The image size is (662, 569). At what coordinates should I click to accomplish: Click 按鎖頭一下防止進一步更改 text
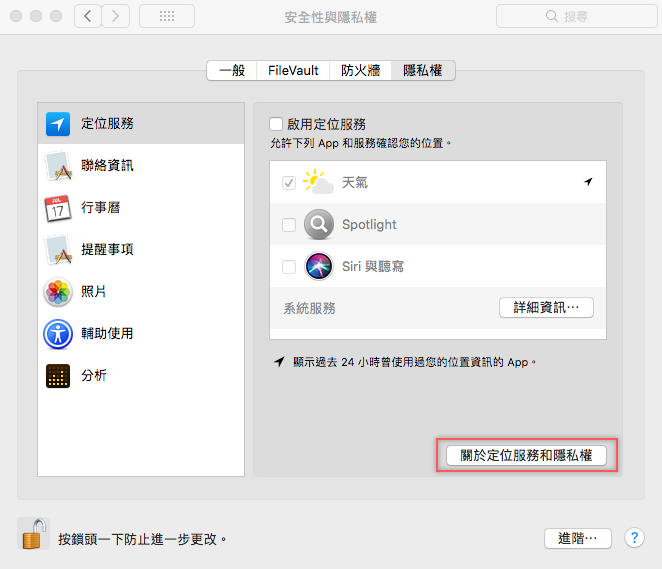(142, 539)
